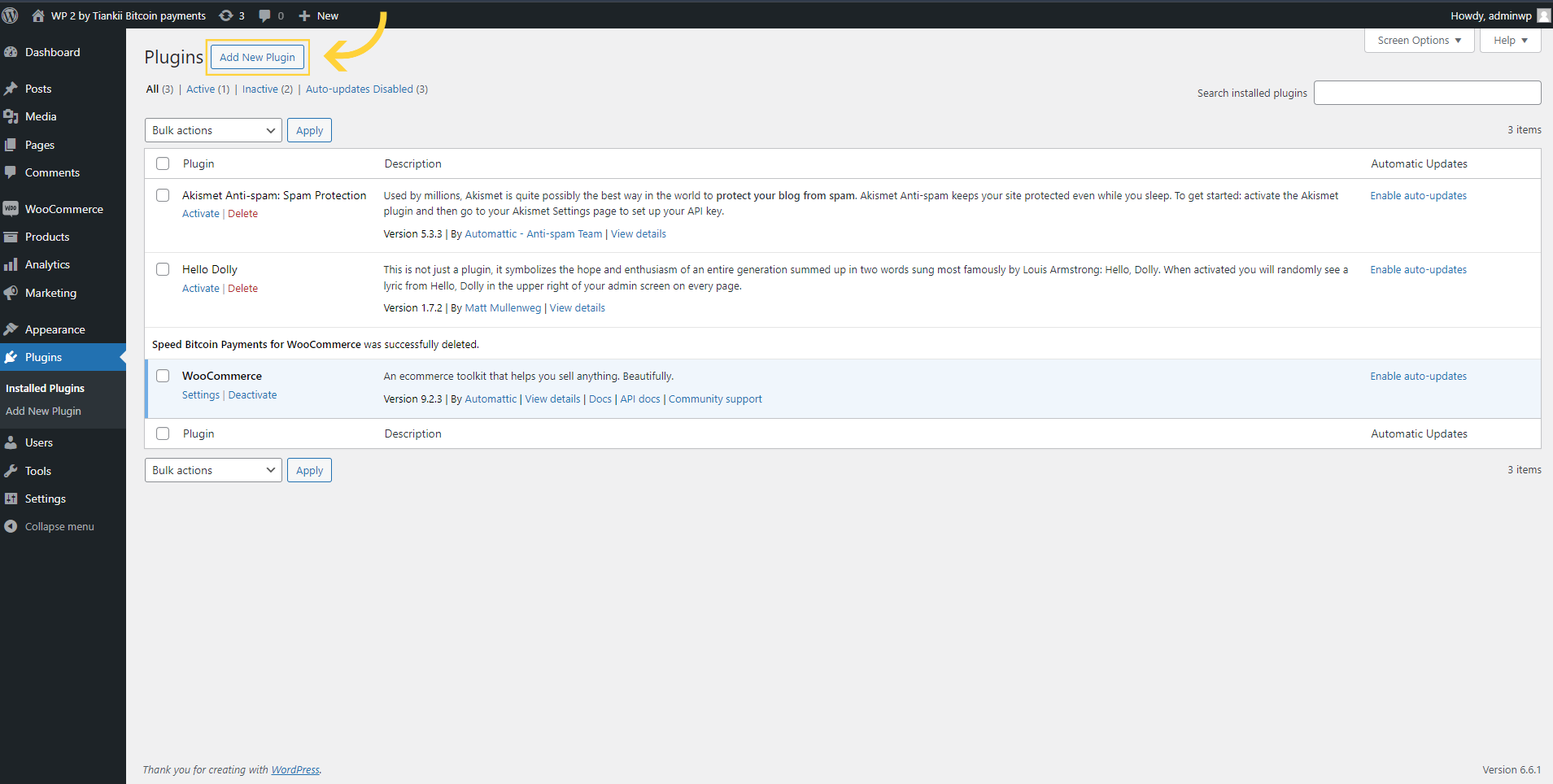The width and height of the screenshot is (1553, 784).
Task: Delete the Hello Dolly plugin
Action: click(242, 288)
